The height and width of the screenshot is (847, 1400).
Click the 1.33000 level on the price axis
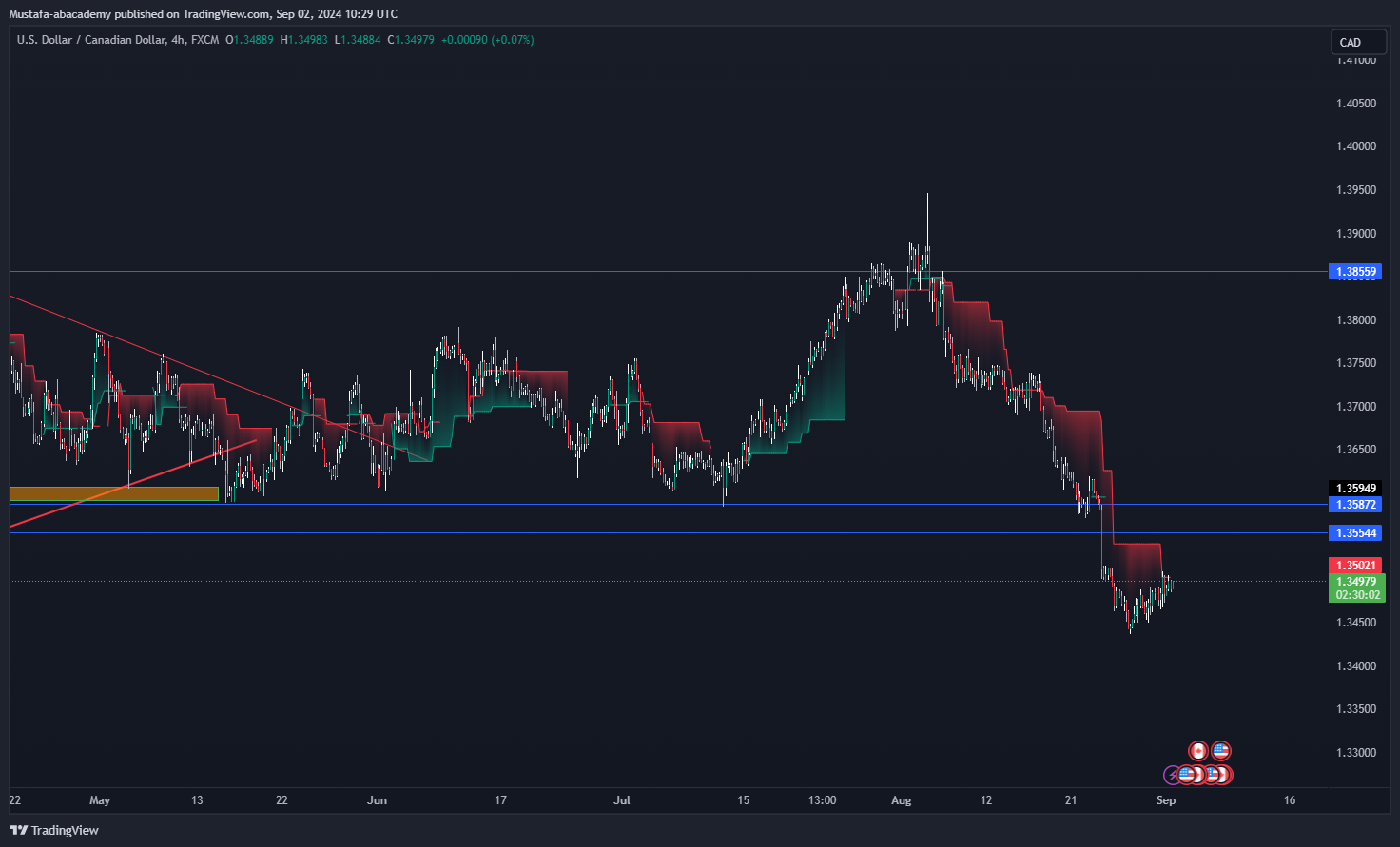click(x=1356, y=753)
